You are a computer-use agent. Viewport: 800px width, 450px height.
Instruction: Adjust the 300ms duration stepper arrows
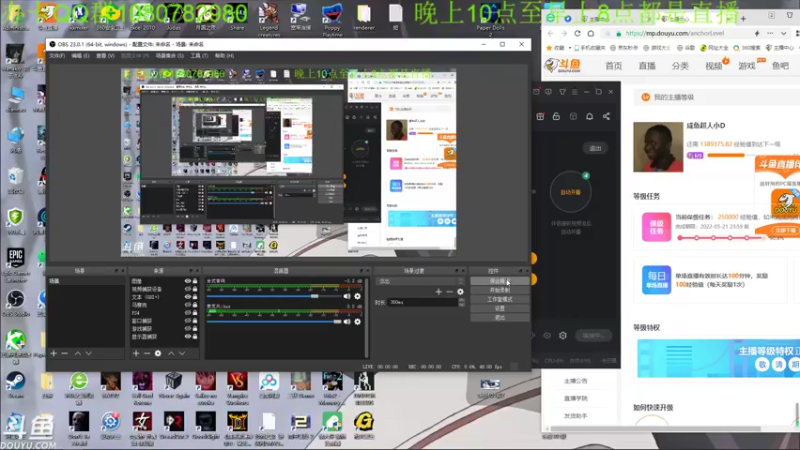[x=462, y=302]
